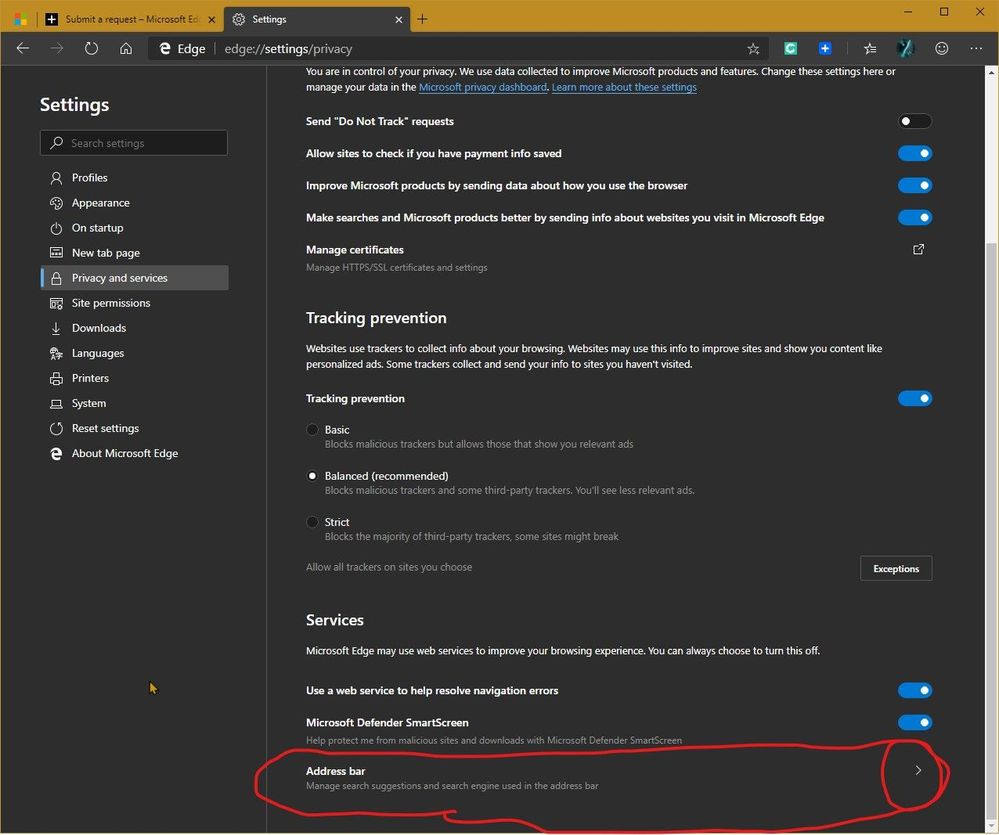The width and height of the screenshot is (999, 835).
Task: Click into the Search settings field
Action: [x=134, y=143]
